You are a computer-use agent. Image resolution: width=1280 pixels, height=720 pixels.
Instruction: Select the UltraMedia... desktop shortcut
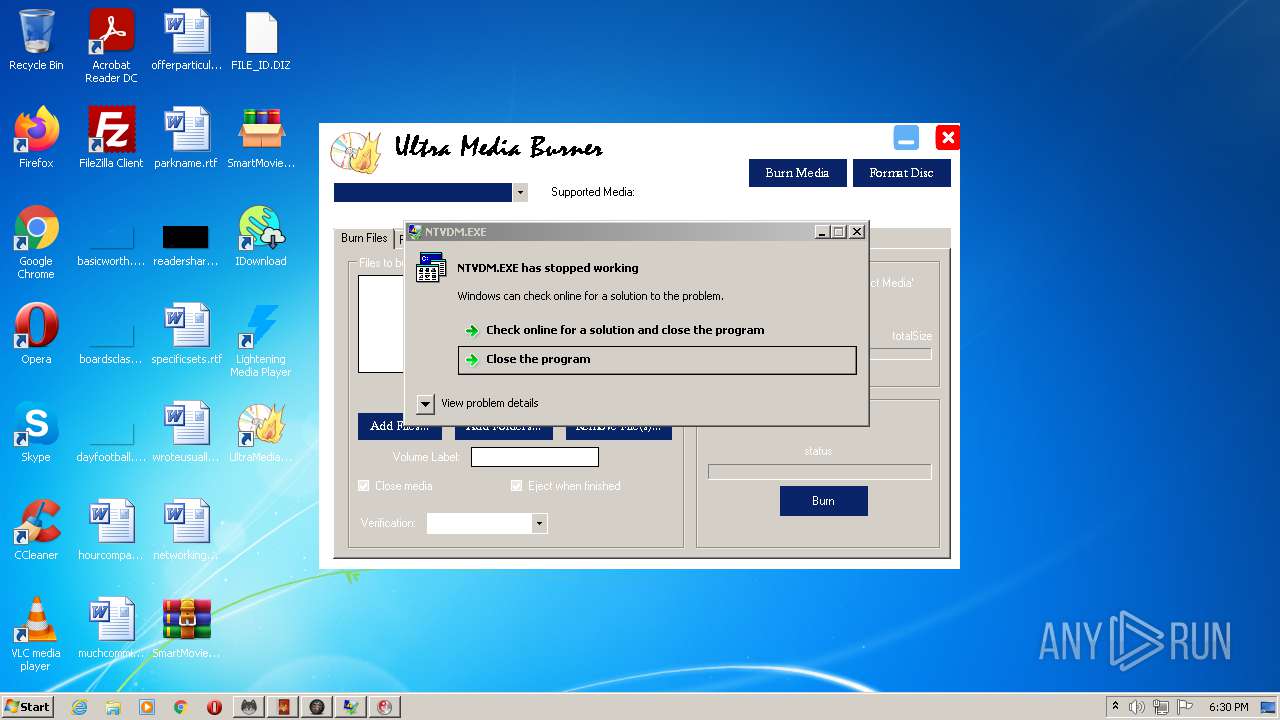coord(261,432)
